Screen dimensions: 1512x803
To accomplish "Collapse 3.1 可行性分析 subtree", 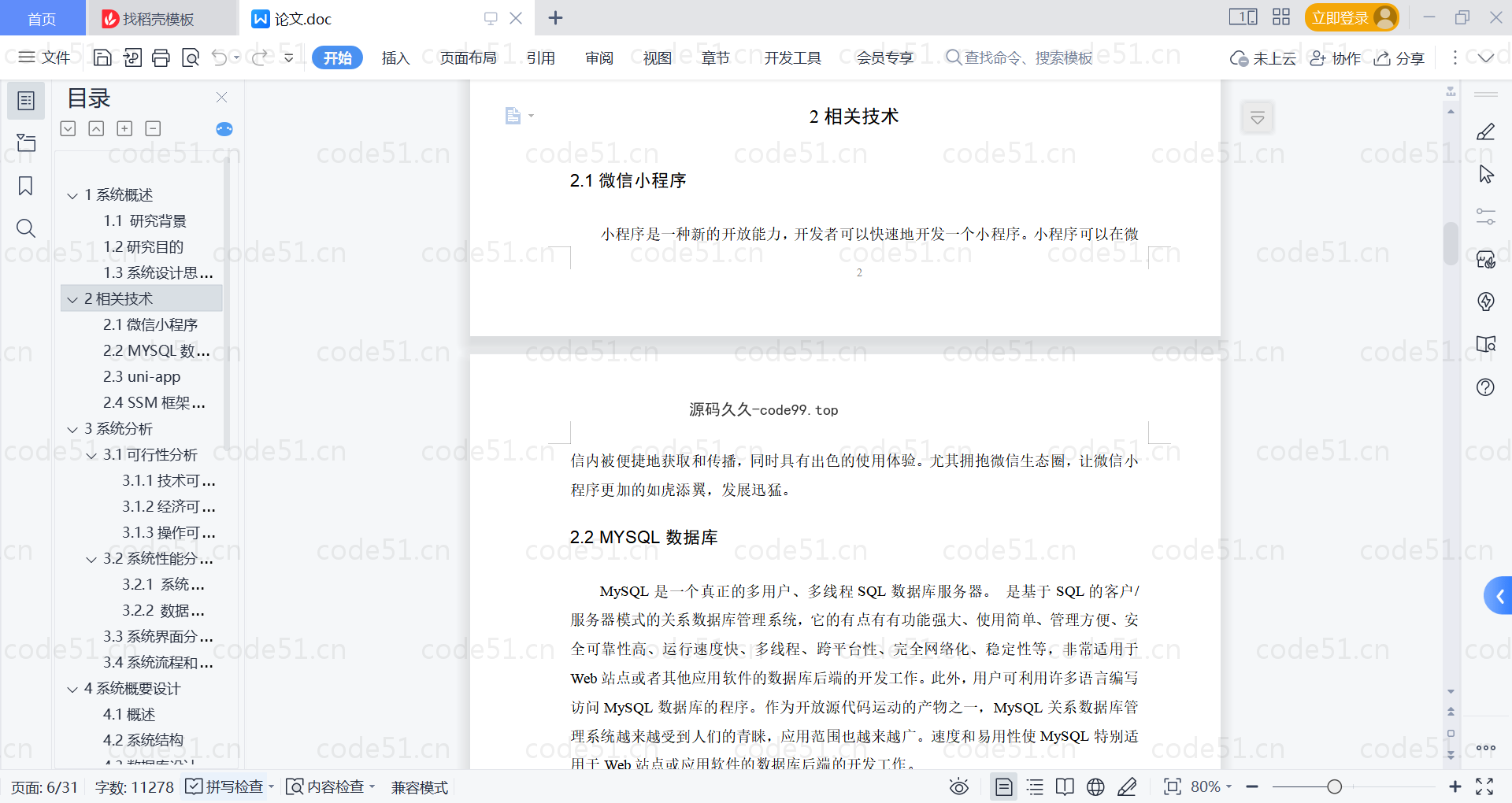I will (x=91, y=455).
